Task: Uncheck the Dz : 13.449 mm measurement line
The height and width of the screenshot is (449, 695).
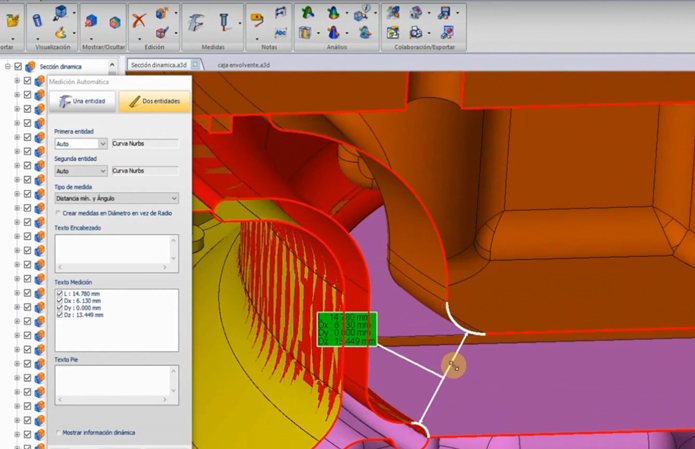Action: (60, 315)
